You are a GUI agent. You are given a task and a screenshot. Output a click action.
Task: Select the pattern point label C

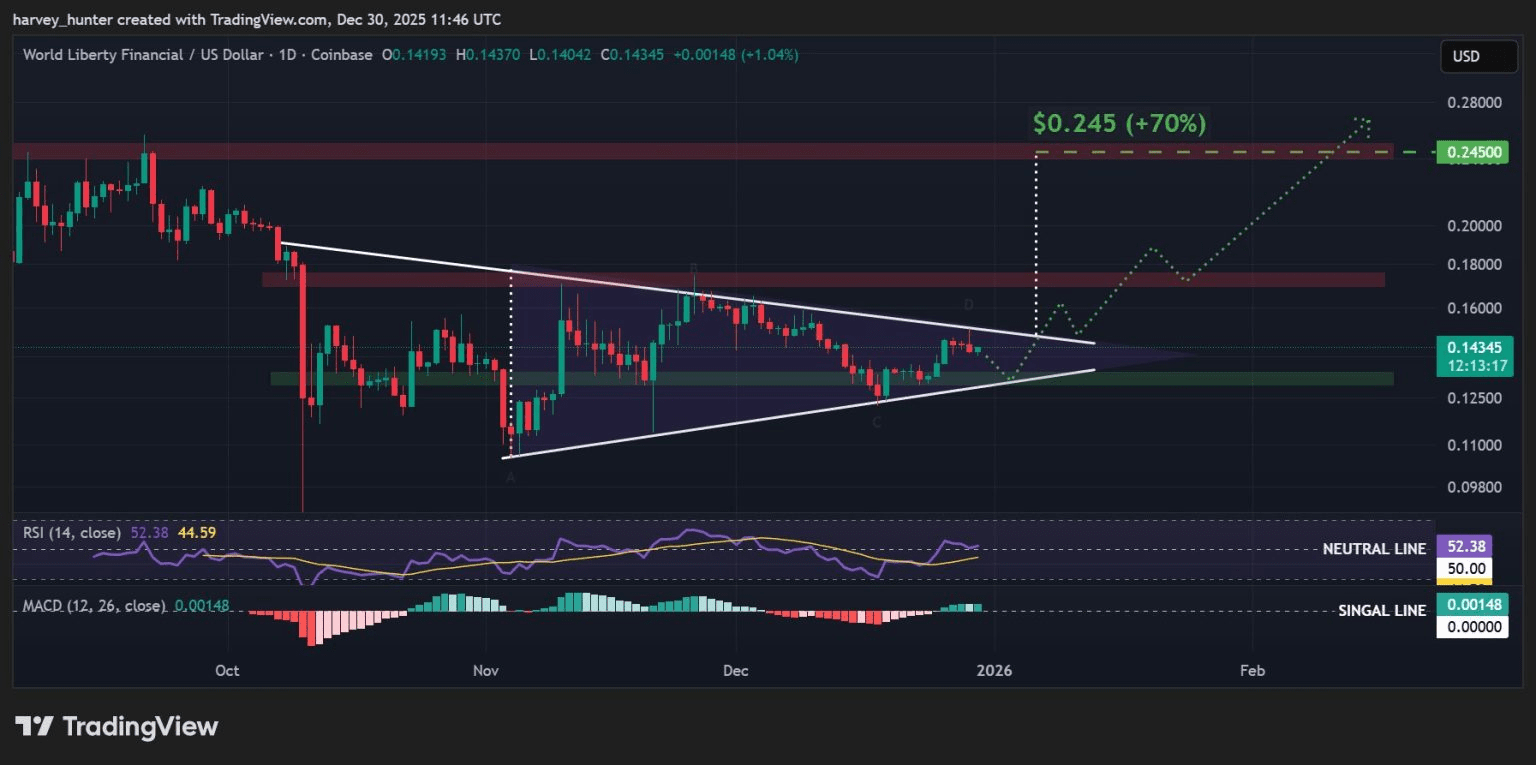877,423
